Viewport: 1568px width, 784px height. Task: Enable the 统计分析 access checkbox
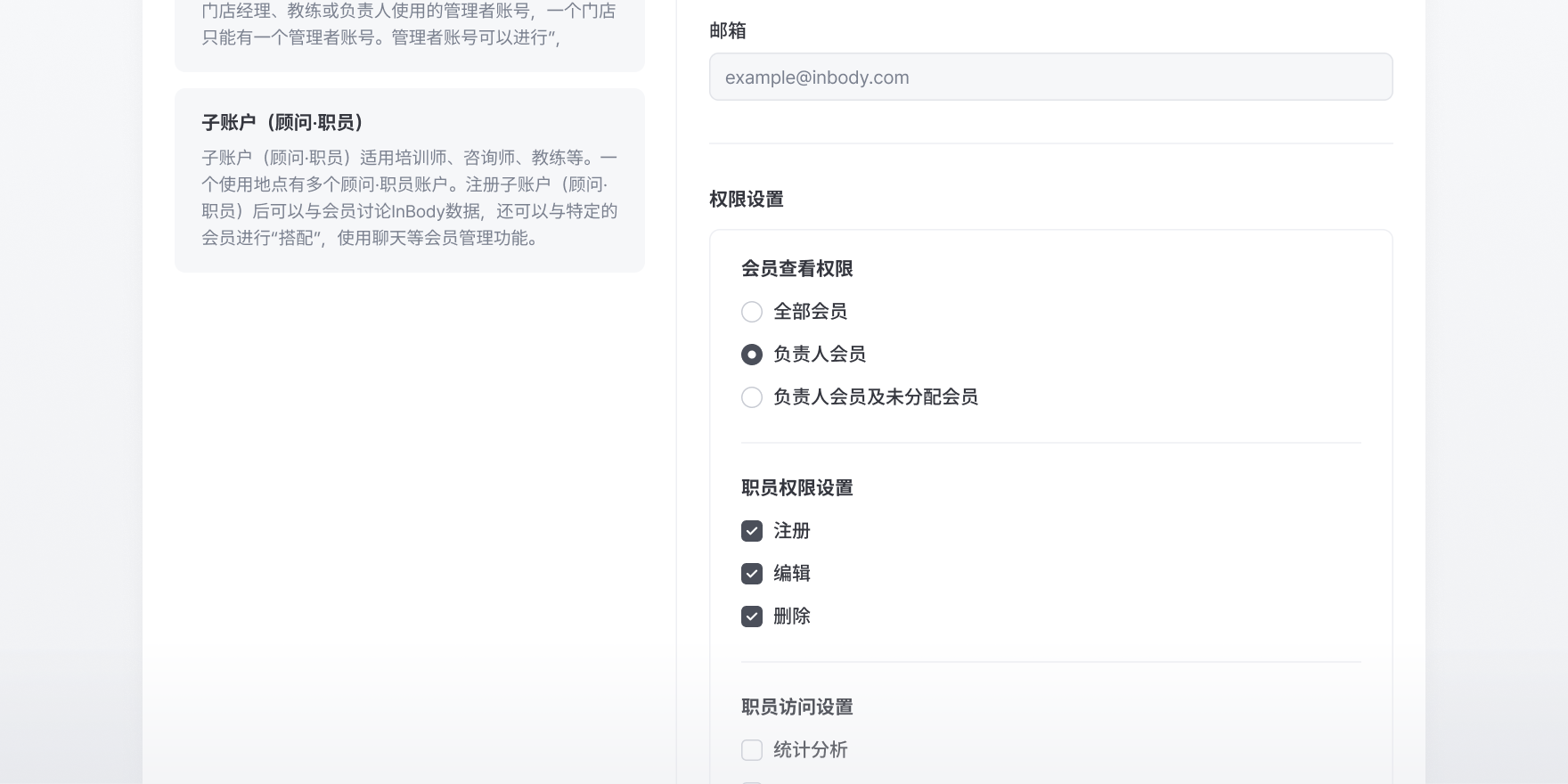[752, 750]
